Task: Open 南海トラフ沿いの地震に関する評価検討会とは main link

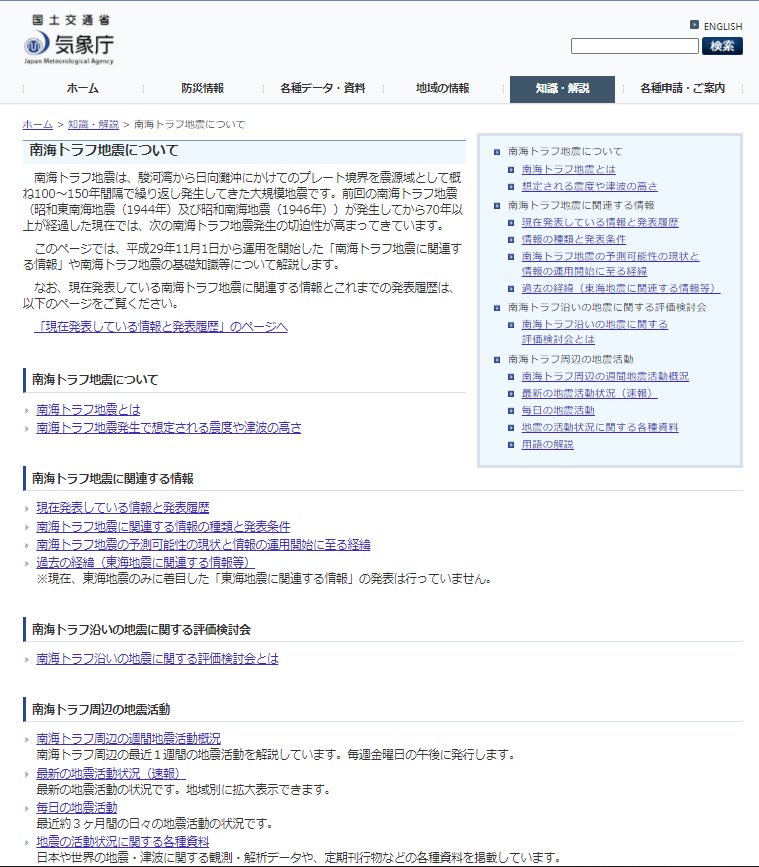Action: coord(158,659)
